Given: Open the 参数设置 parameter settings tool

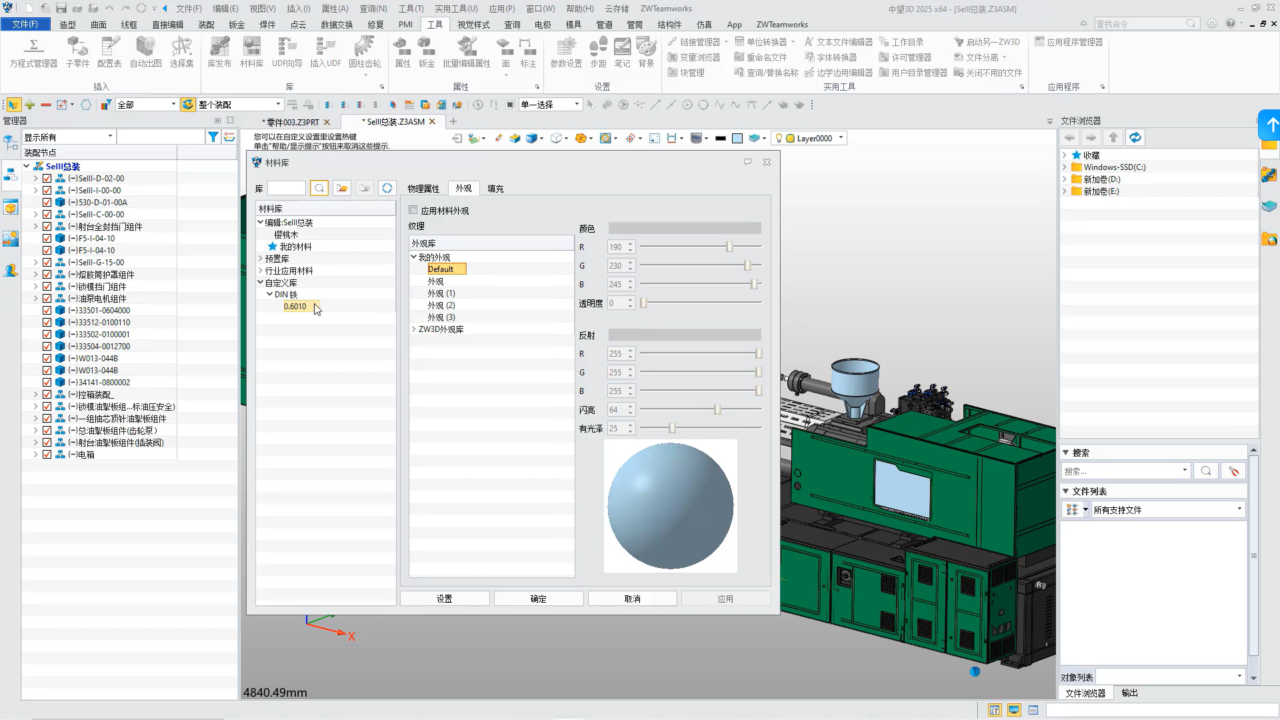Looking at the screenshot, I should 566,52.
